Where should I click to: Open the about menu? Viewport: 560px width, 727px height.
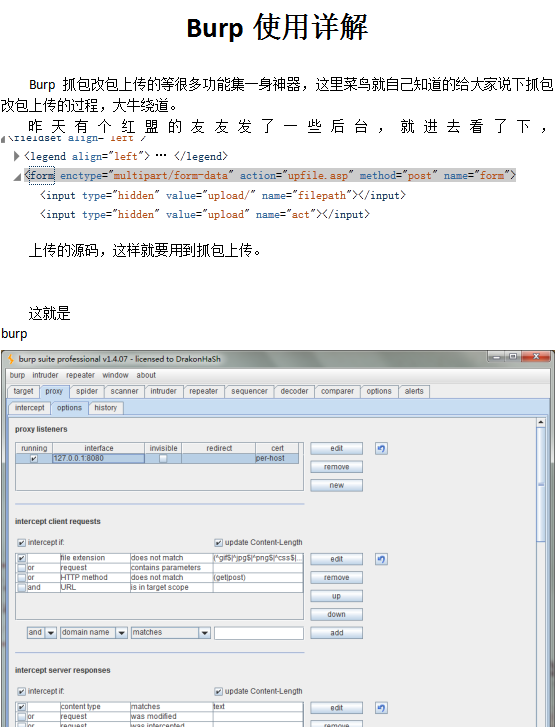coord(146,375)
